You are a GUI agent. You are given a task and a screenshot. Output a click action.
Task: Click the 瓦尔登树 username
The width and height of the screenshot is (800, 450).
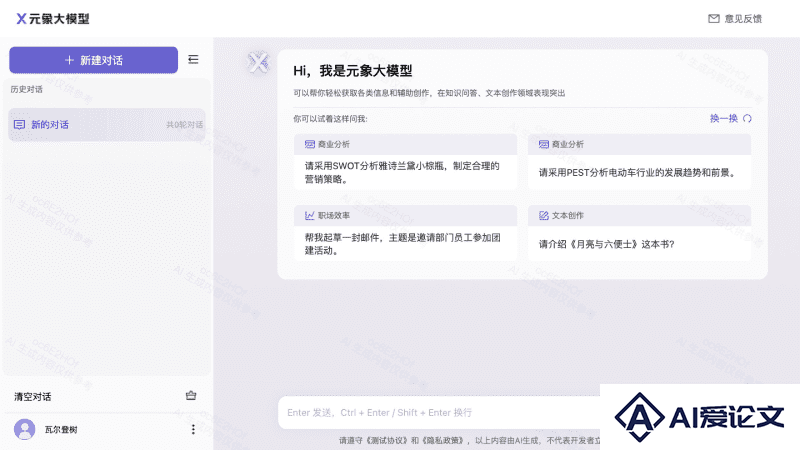coord(61,430)
